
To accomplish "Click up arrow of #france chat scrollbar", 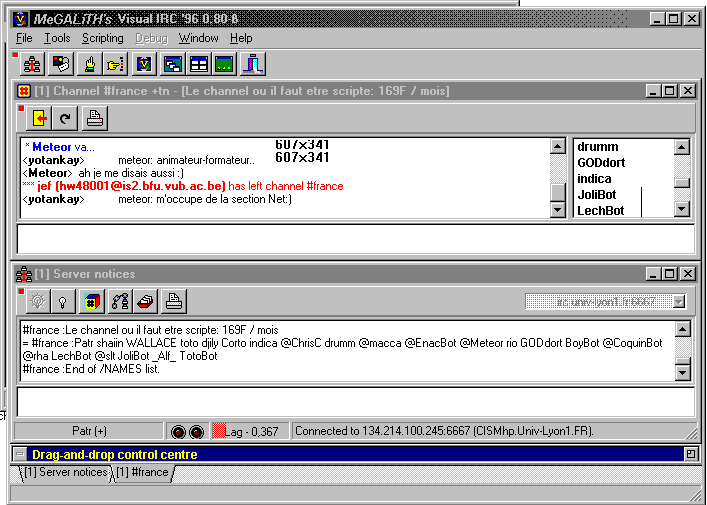I will (558, 146).
